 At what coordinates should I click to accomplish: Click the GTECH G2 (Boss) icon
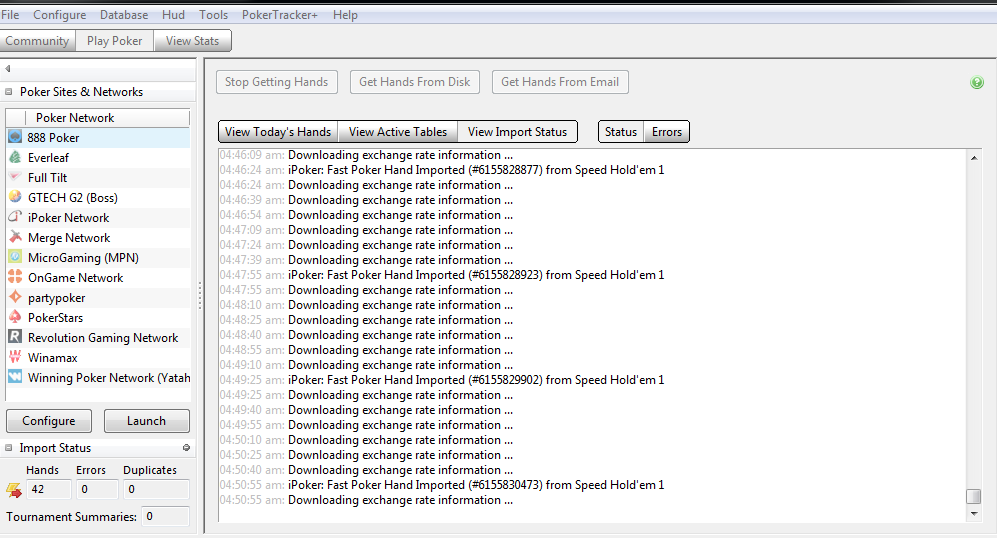(15, 197)
